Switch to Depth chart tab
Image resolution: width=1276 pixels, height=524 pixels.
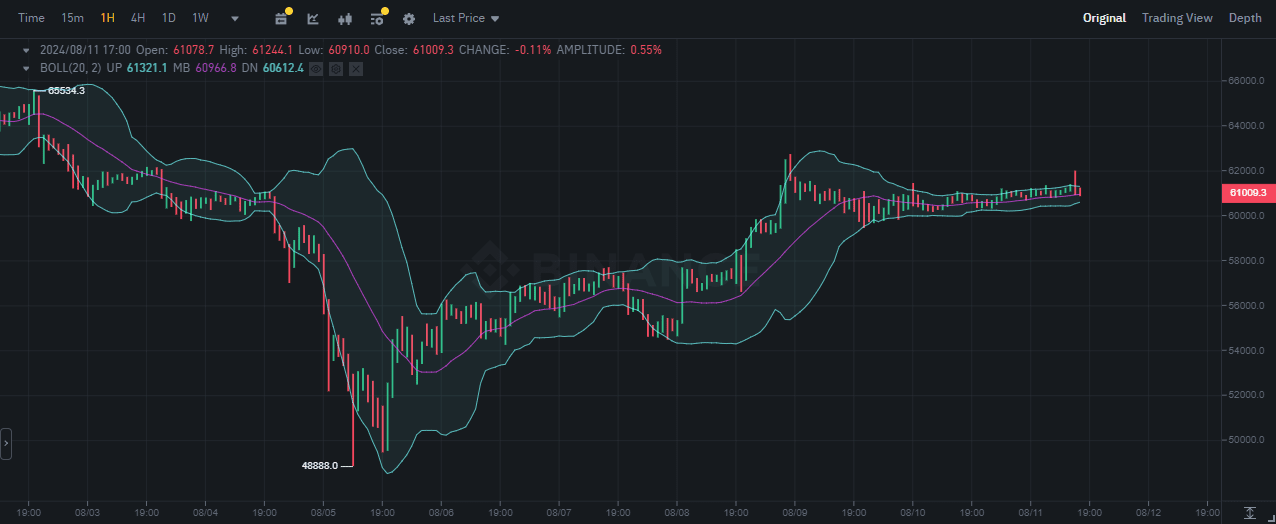[x=1244, y=18]
